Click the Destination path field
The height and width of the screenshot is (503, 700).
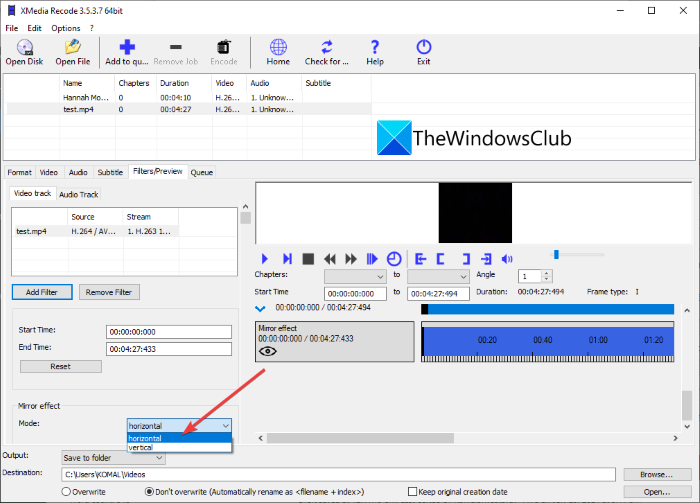pos(338,474)
